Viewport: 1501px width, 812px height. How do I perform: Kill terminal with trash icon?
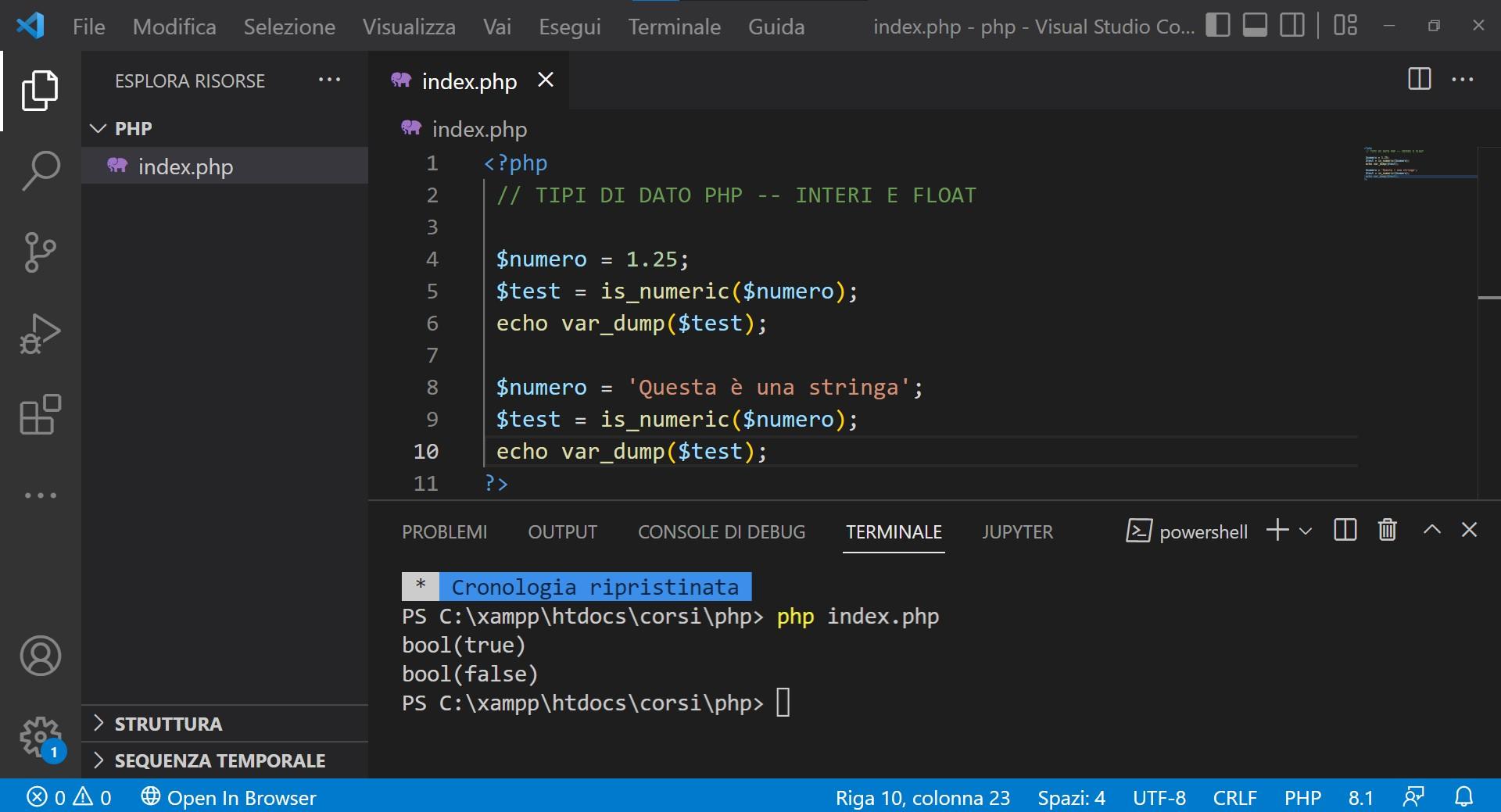coord(1387,531)
